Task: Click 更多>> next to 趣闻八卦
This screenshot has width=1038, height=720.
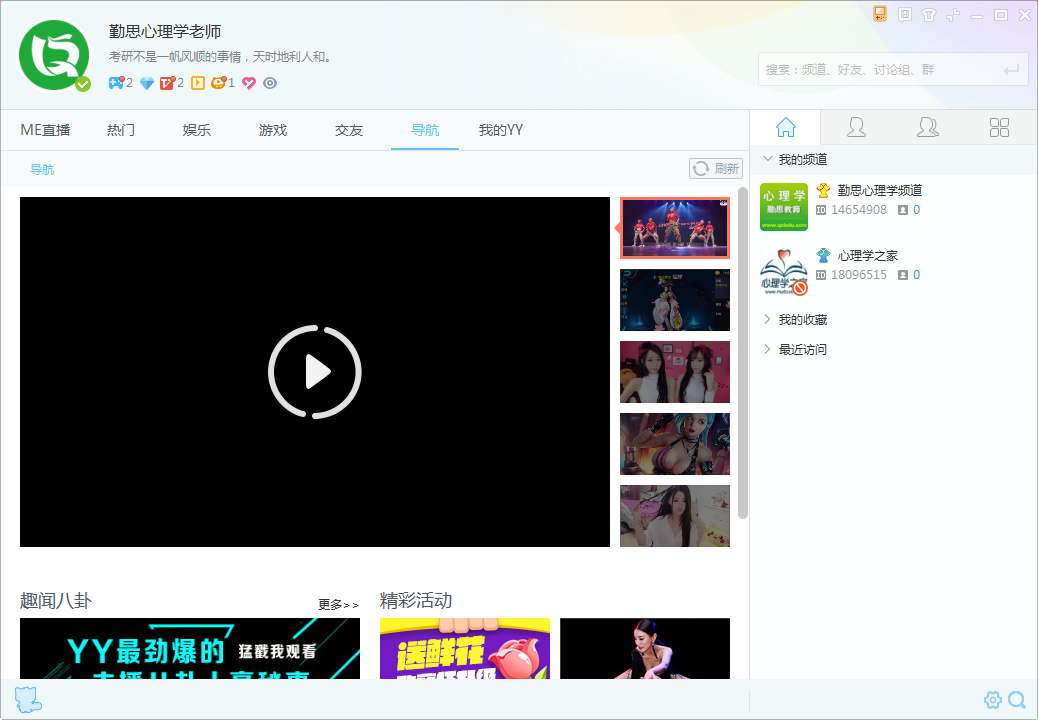Action: tap(338, 604)
